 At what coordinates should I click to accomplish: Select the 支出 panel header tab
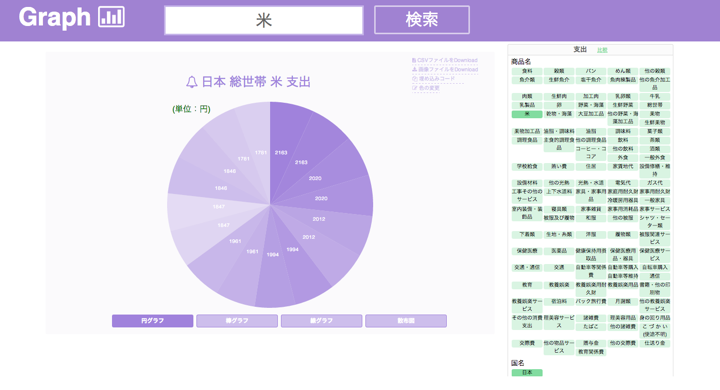pyautogui.click(x=580, y=50)
